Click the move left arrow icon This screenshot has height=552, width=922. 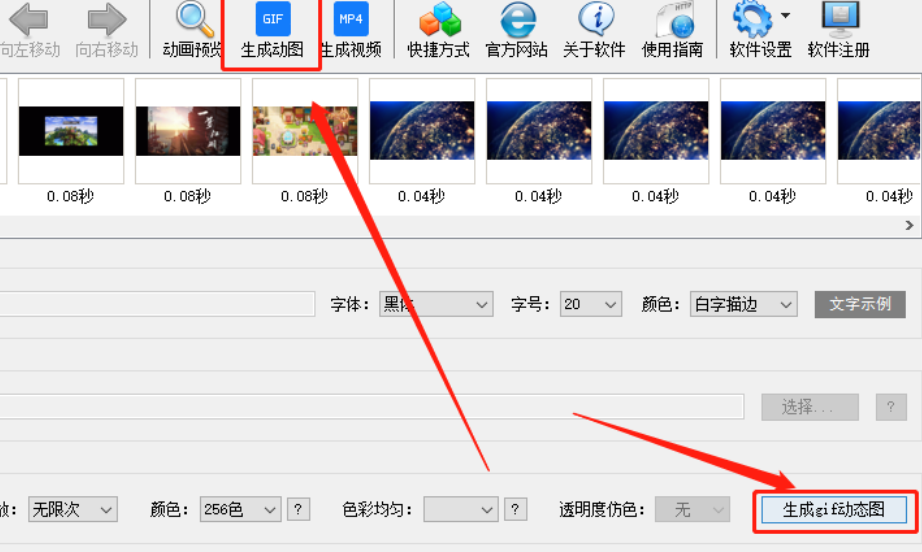point(29,19)
